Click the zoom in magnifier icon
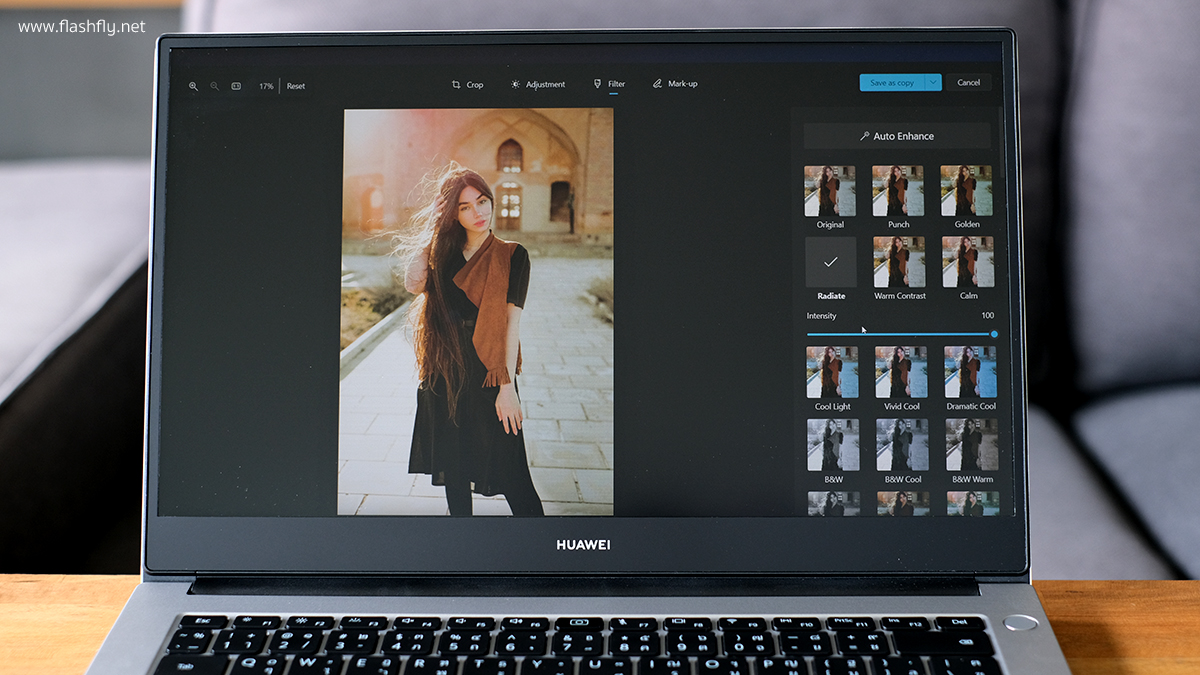The image size is (1200, 675). pyautogui.click(x=193, y=86)
